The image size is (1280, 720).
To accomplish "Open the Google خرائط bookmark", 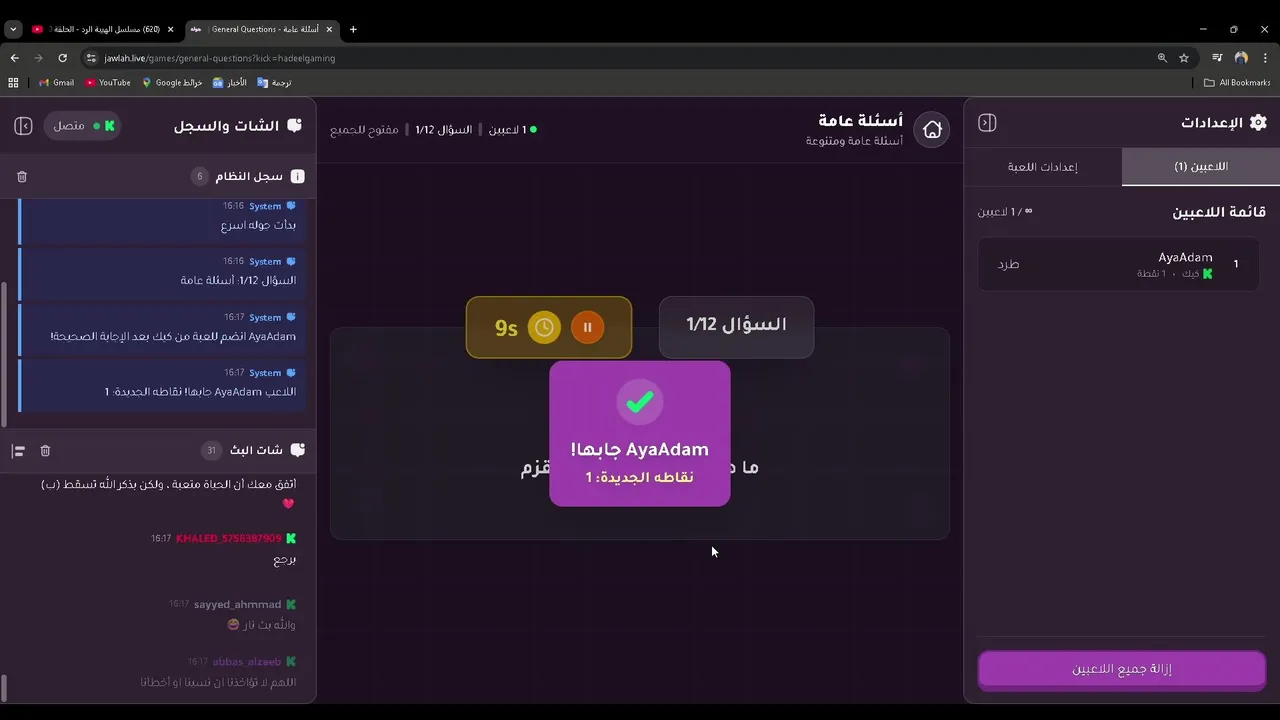I will (x=172, y=83).
